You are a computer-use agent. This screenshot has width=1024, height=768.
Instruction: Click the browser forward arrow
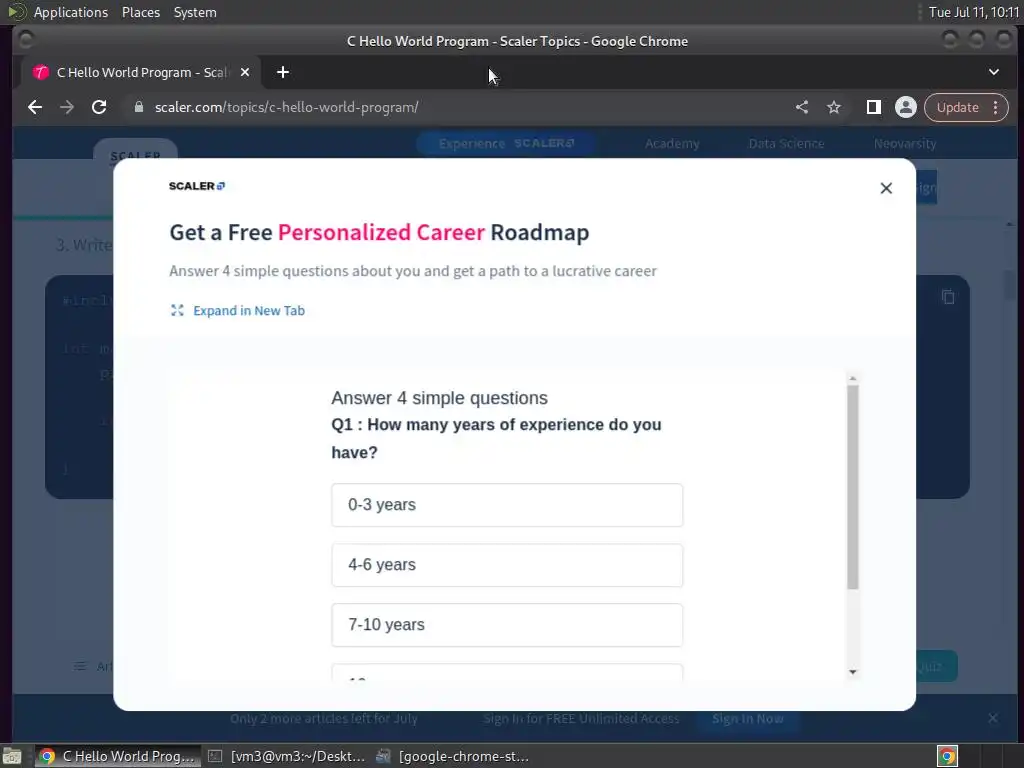[x=67, y=107]
